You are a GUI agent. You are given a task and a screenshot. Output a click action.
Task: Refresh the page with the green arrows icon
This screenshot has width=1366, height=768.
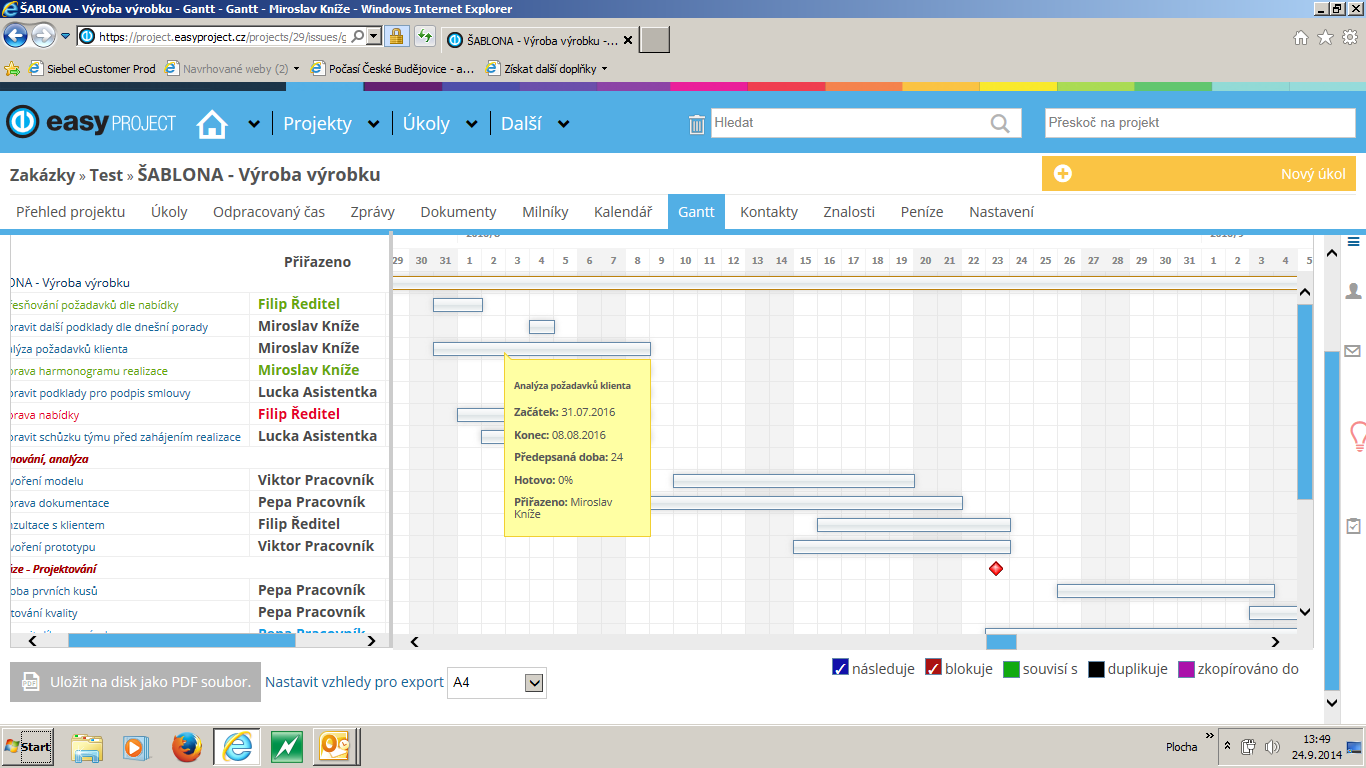(424, 36)
